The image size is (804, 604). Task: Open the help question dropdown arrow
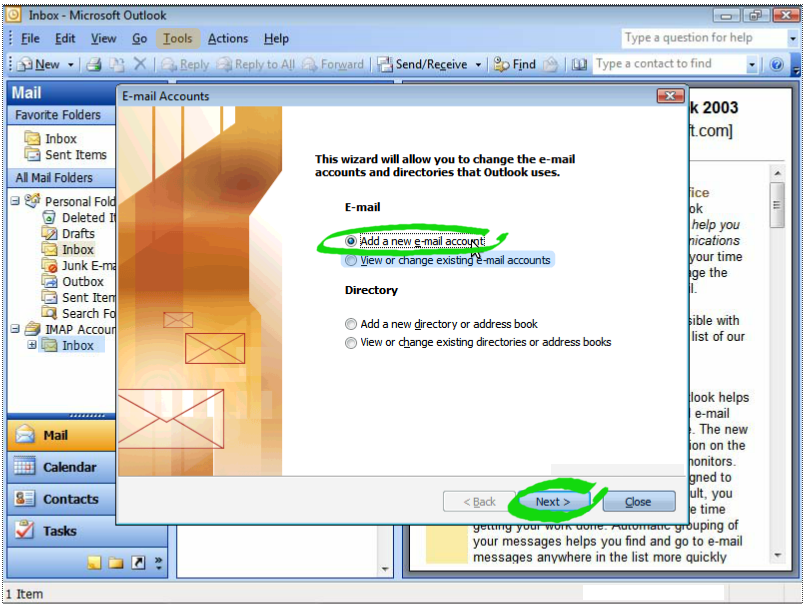[x=793, y=38]
